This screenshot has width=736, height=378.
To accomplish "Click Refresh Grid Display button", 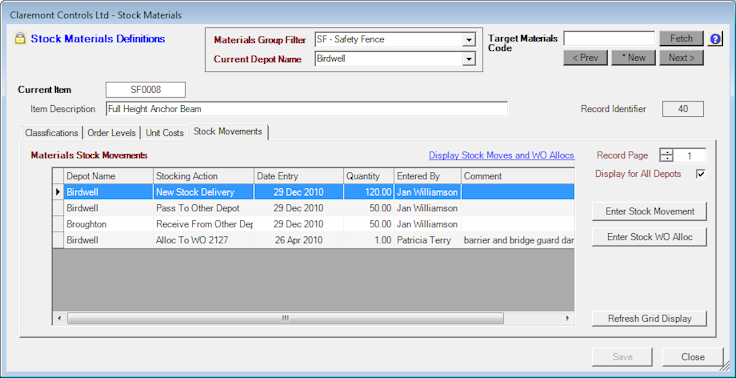I will coord(649,318).
